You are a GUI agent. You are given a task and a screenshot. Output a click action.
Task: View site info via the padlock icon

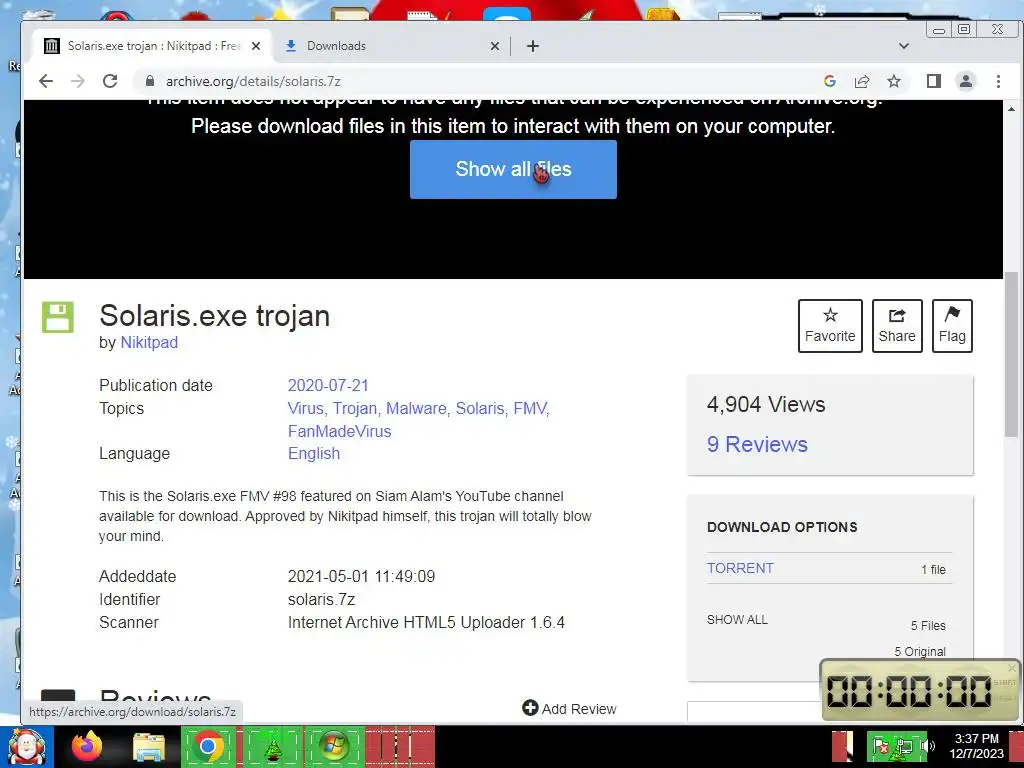(x=150, y=81)
